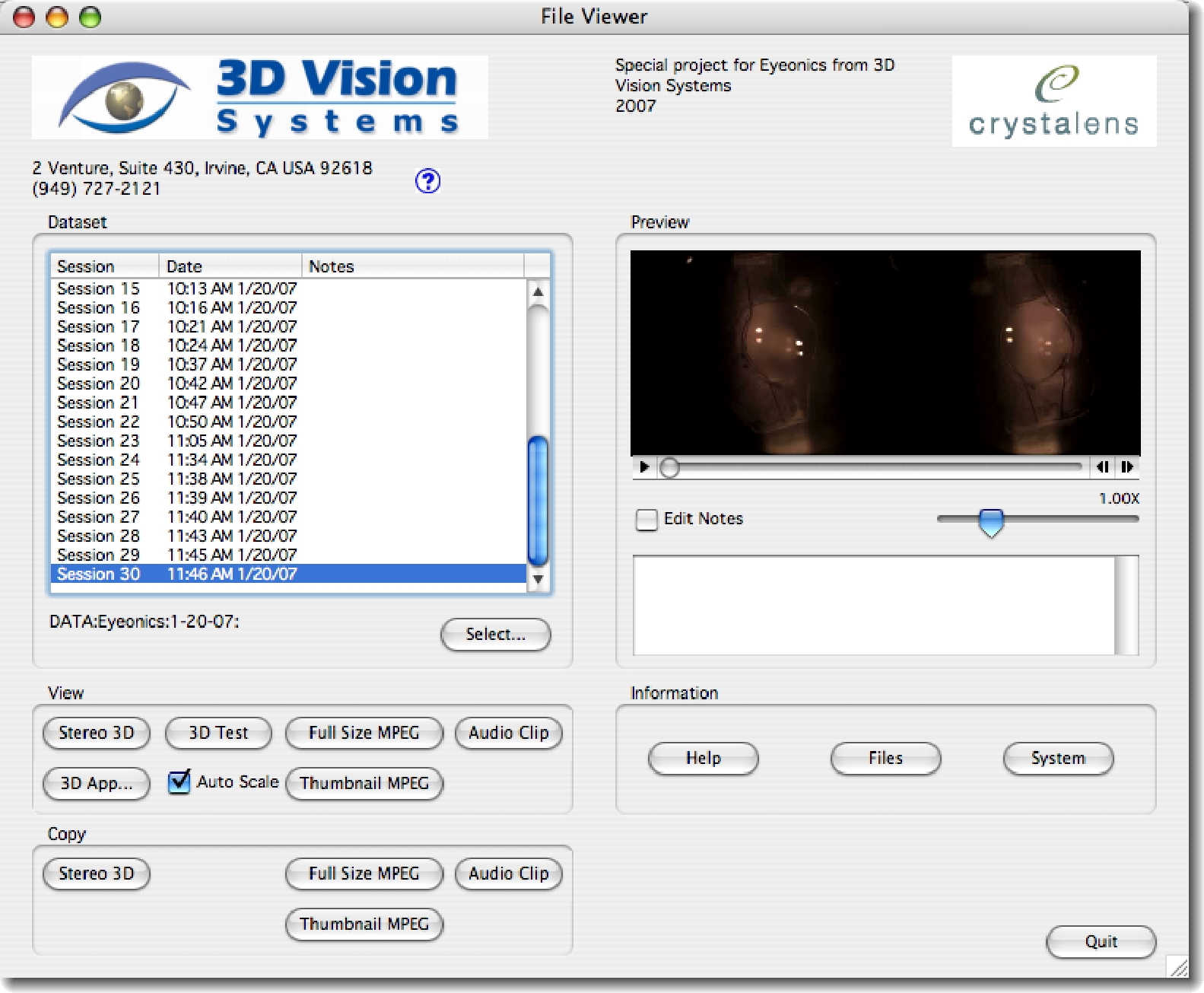Open the dataset Select... button
The height and width of the screenshot is (993, 1204).
coord(495,635)
